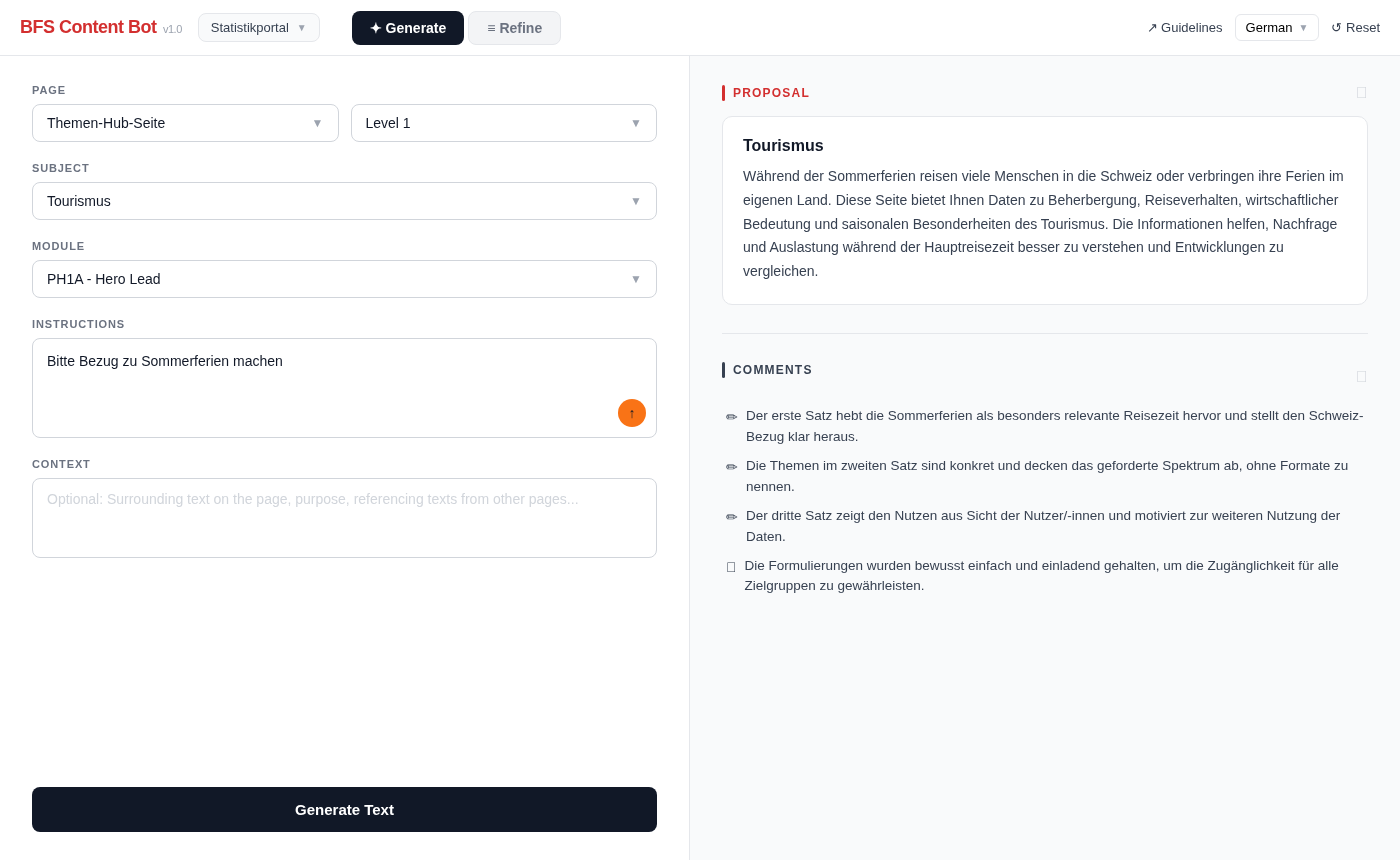The height and width of the screenshot is (860, 1400).
Task: Click the copy icon beside the PROPOSAL heading
Action: 1361,92
